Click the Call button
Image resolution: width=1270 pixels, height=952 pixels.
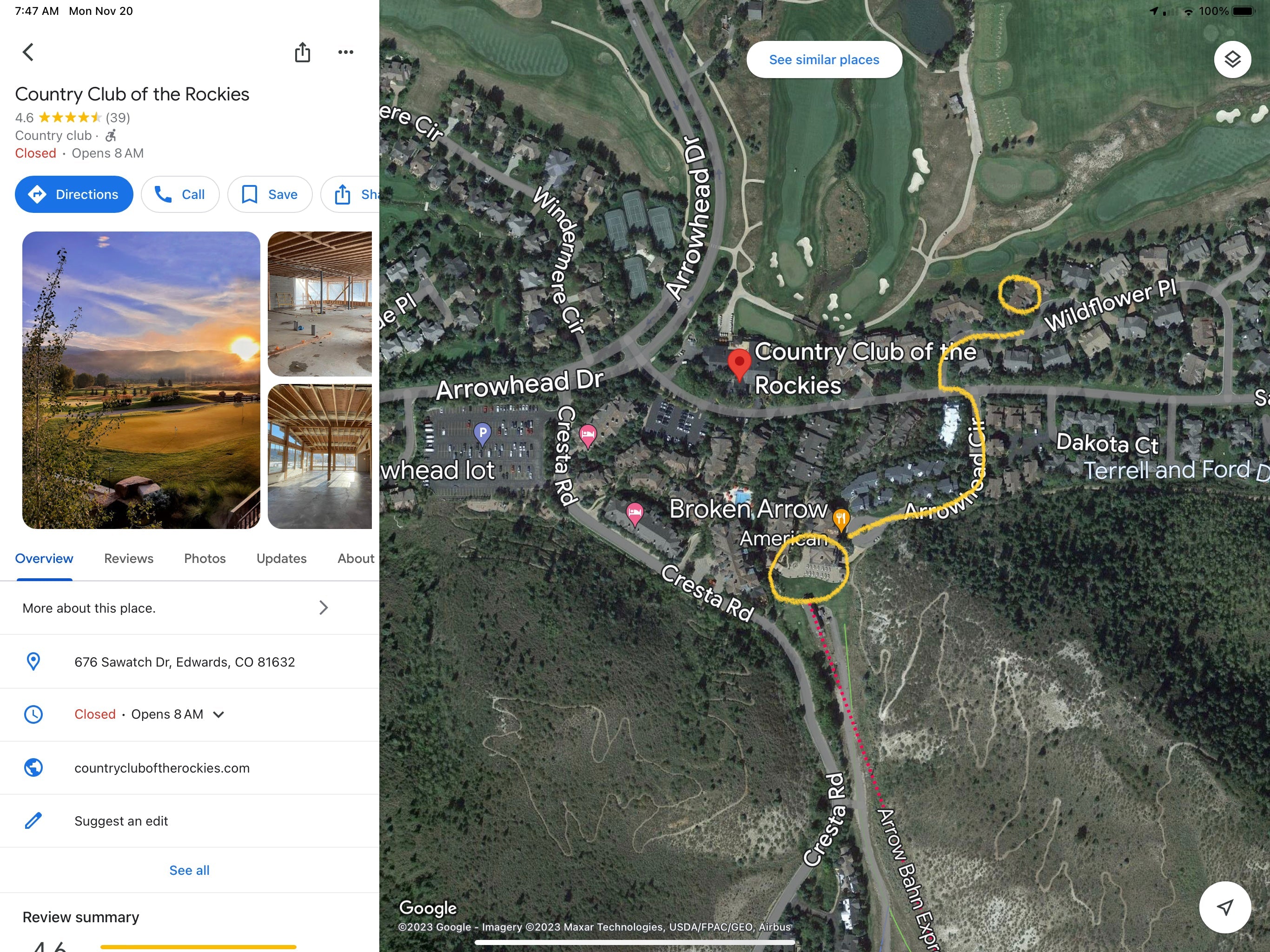pos(180,195)
